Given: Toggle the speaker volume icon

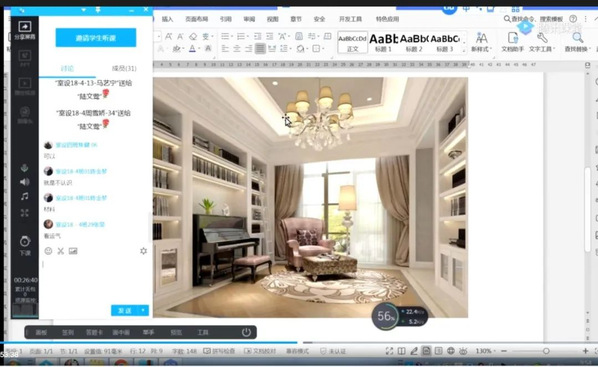Looking at the screenshot, I should coord(24,182).
